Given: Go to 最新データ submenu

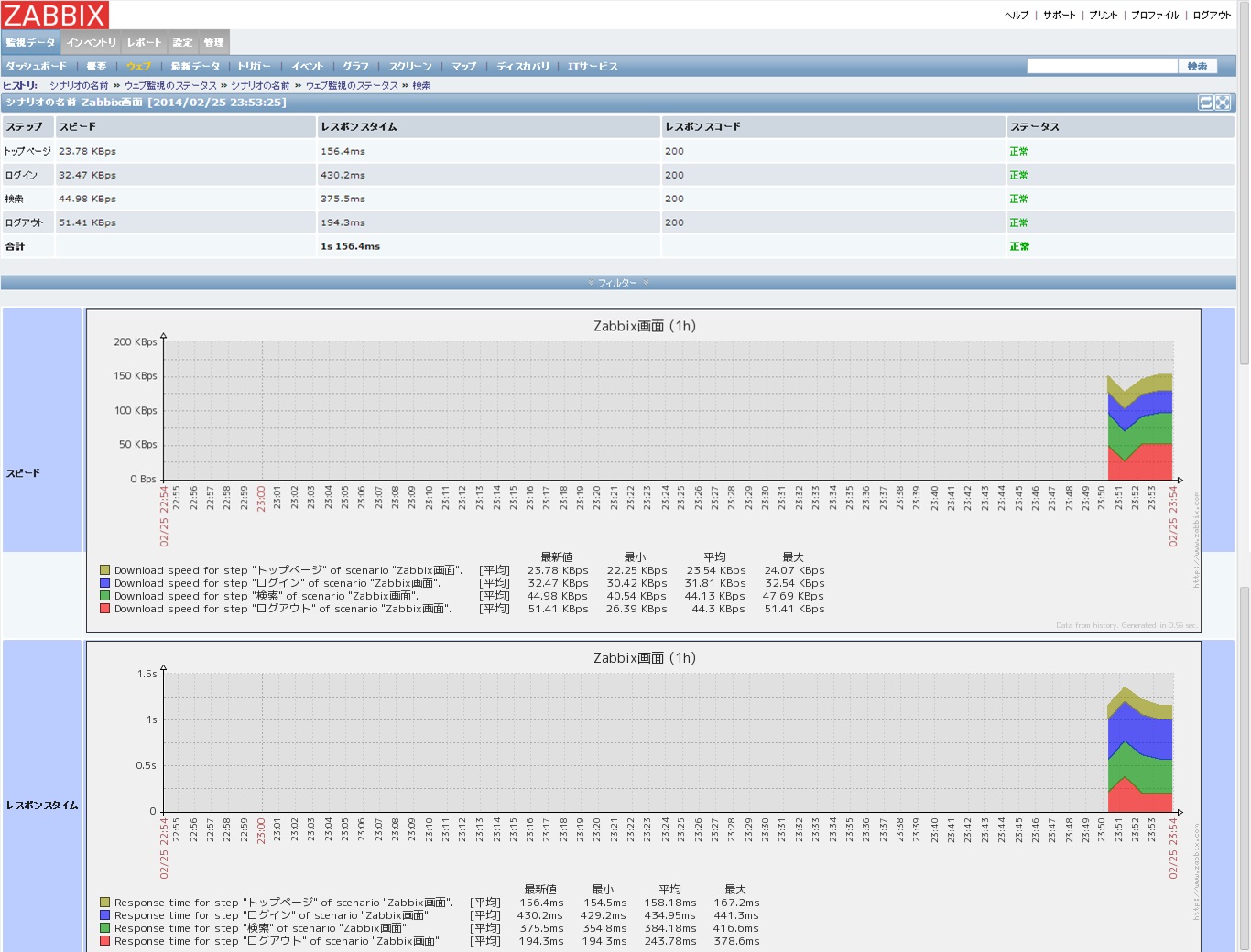Looking at the screenshot, I should tap(195, 66).
